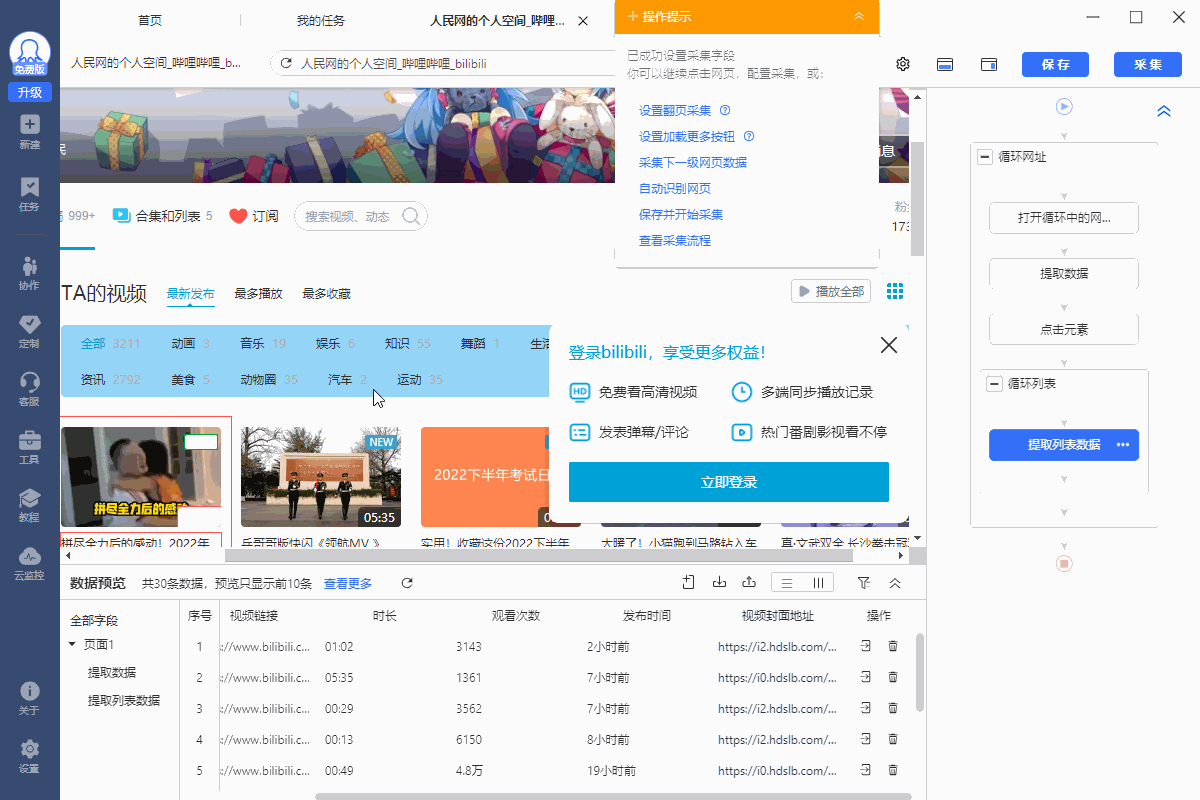The height and width of the screenshot is (800, 1200).
Task: Collapse the 操作提示 panel chevron
Action: (x=859, y=16)
